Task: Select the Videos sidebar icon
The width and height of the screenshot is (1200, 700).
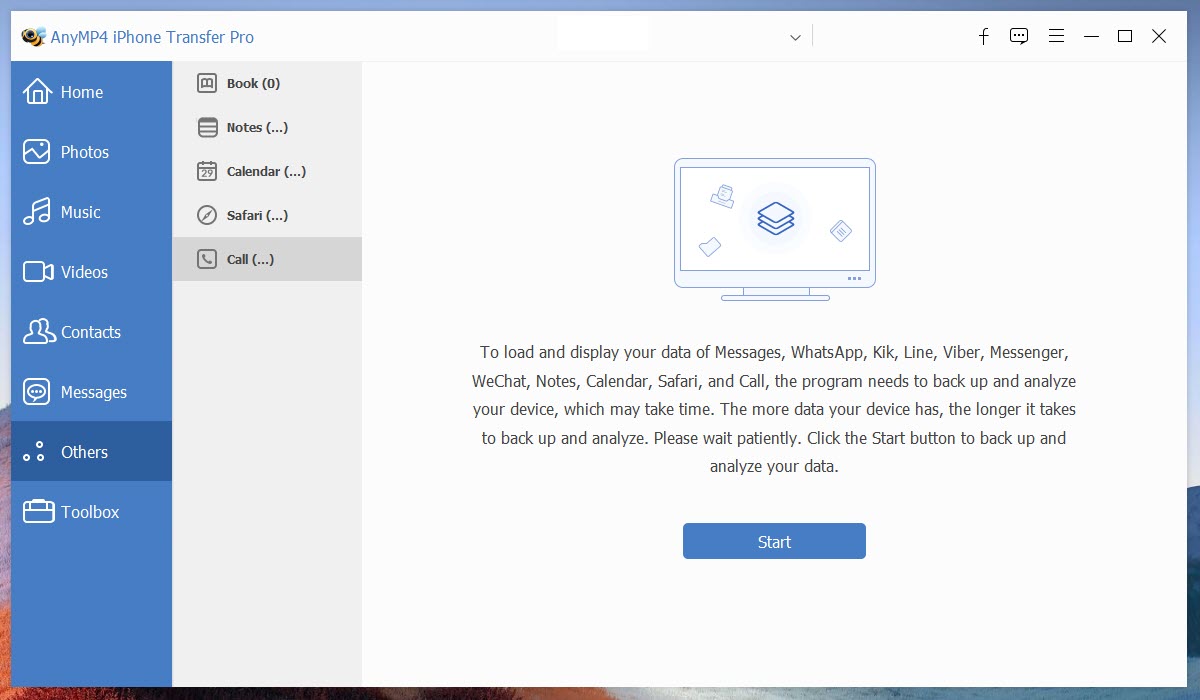Action: pos(35,272)
